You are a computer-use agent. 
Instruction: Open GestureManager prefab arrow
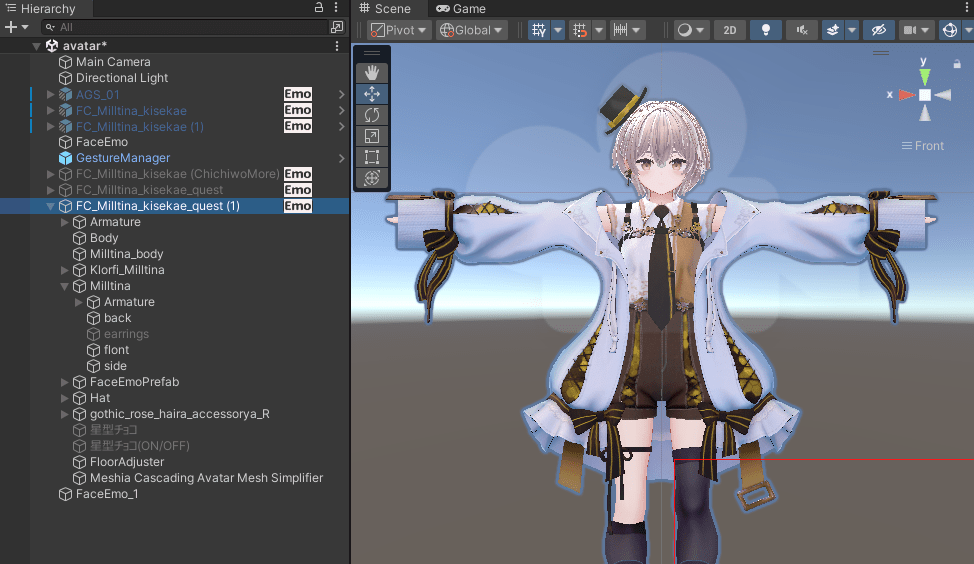click(x=341, y=158)
